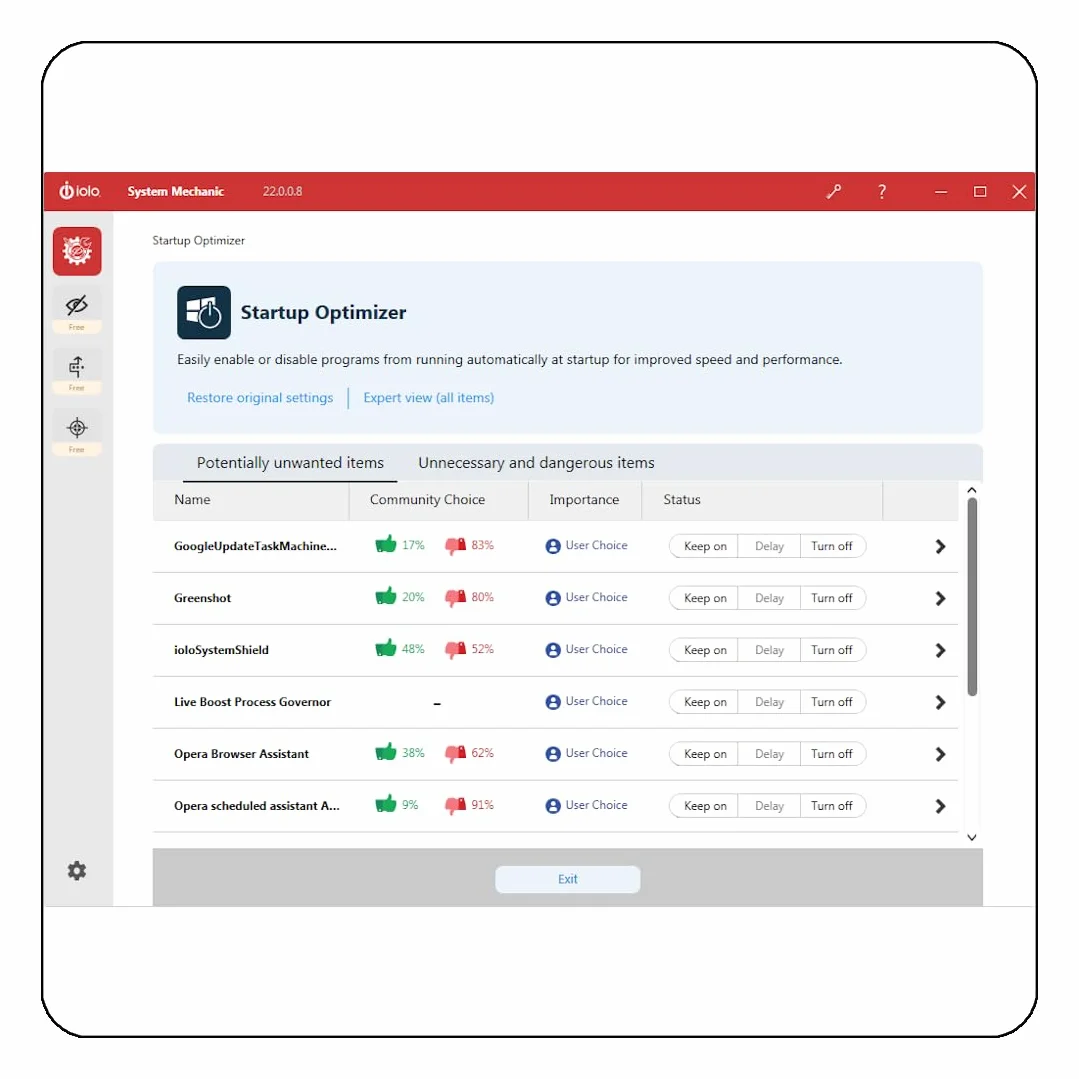Viewport: 1079px width, 1079px height.
Task: Click Startup Optimizer breadcrumb text
Action: (x=198, y=240)
